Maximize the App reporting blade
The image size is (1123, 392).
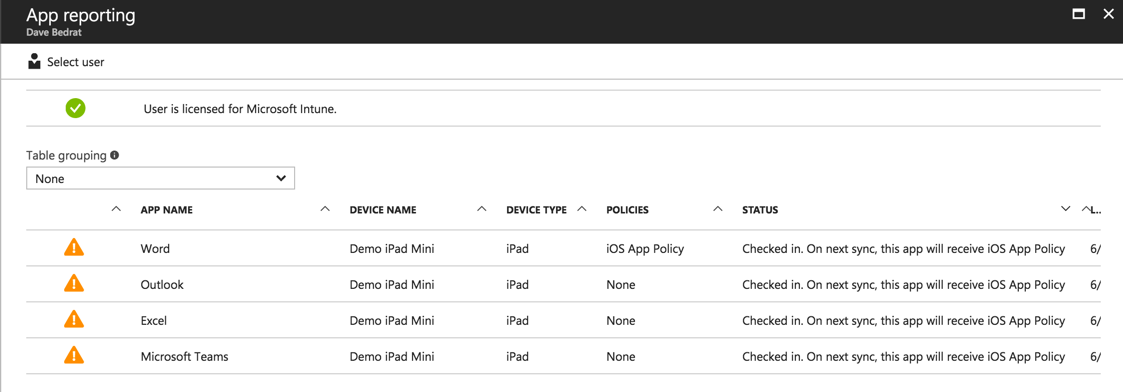tap(1078, 14)
